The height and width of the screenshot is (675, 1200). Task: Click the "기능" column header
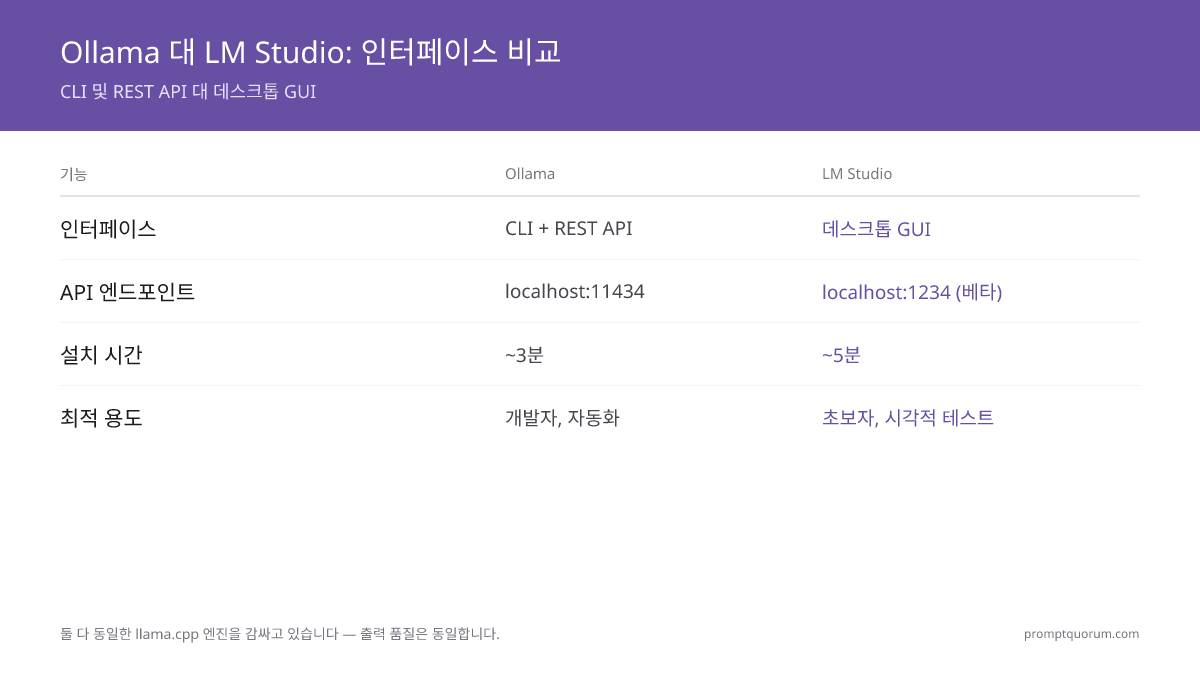(74, 174)
